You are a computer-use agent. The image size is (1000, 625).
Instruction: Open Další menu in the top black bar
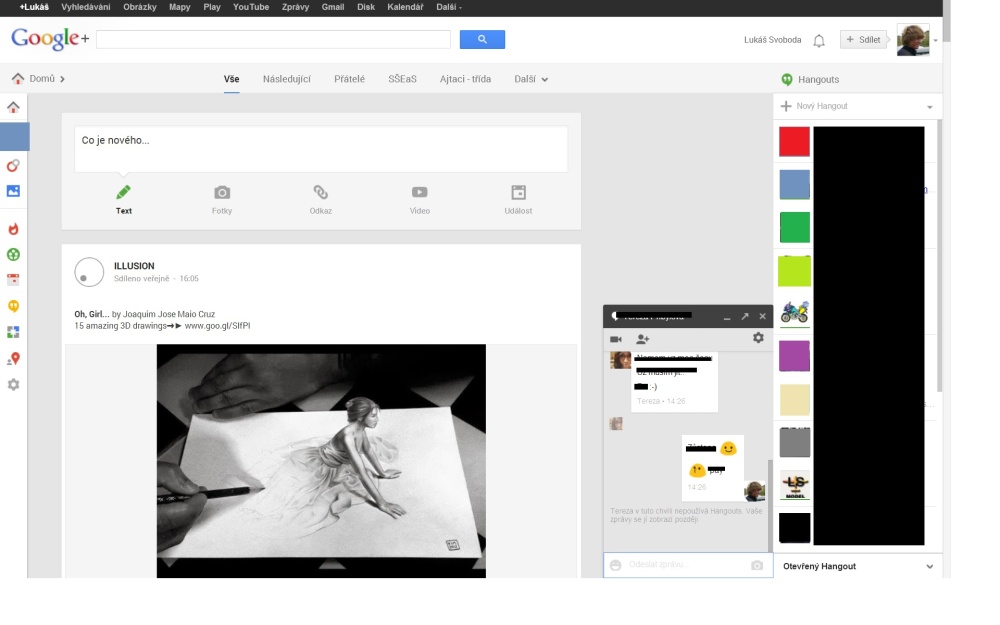click(x=449, y=7)
